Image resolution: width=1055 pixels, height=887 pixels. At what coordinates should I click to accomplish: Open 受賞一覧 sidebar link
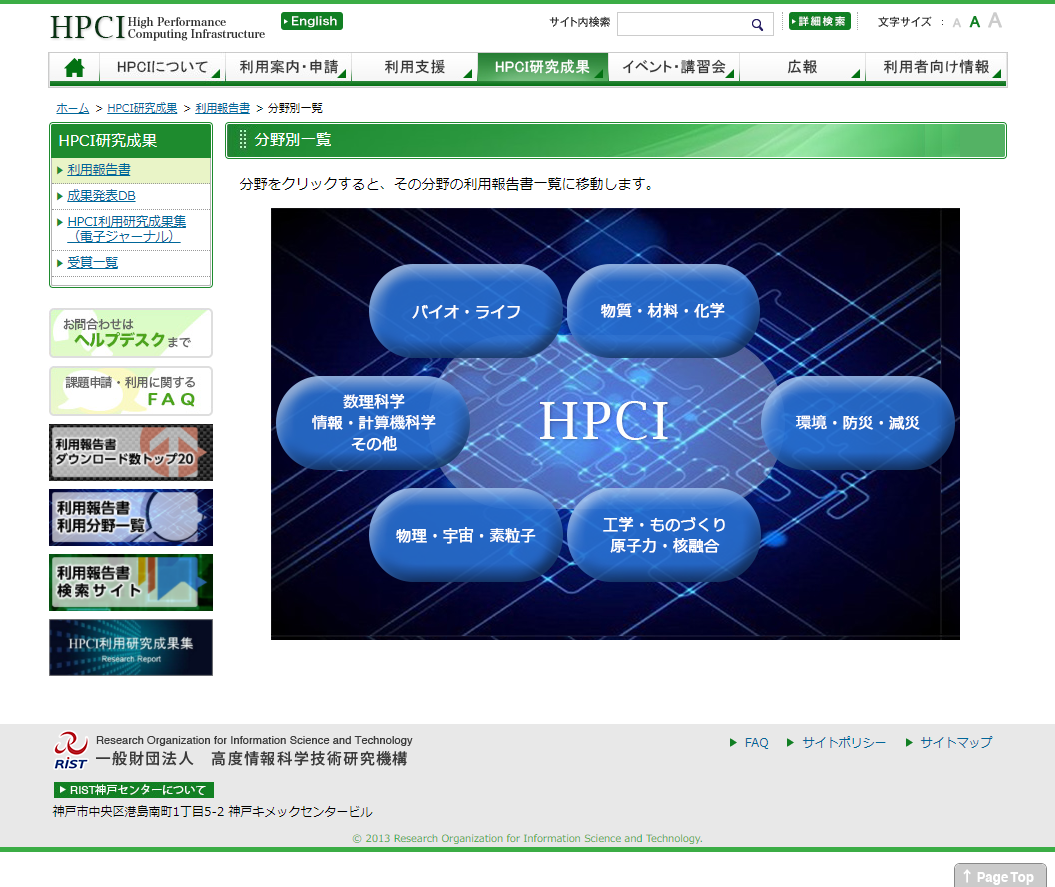tap(93, 262)
